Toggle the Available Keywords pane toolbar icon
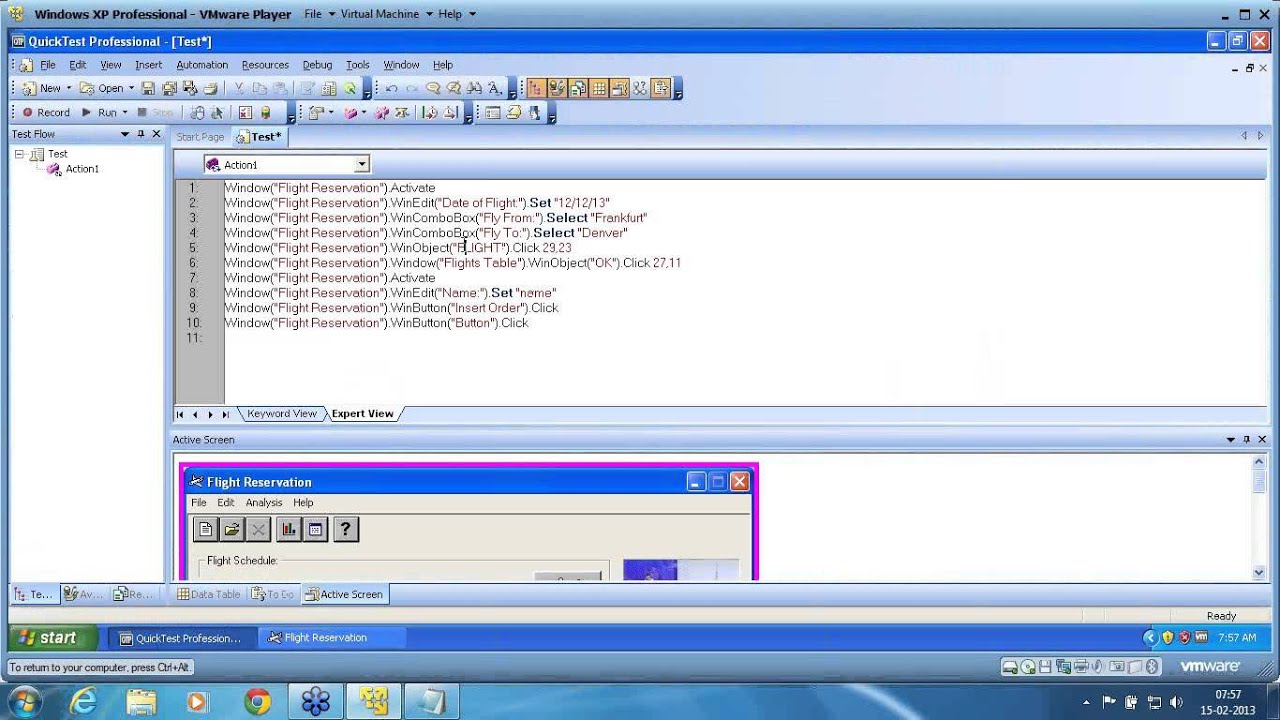The width and height of the screenshot is (1280, 720). (x=557, y=88)
